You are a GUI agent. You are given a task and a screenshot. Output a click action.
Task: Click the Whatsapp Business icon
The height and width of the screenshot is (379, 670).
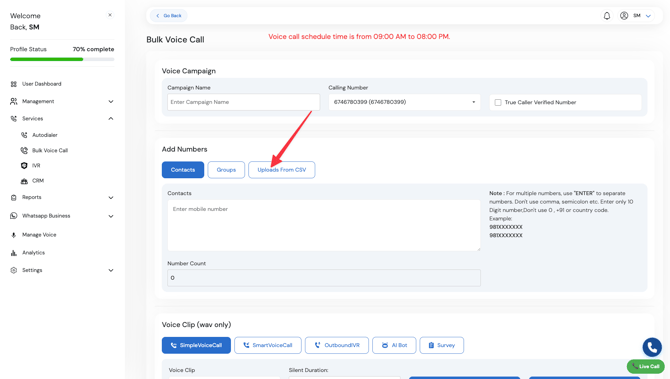[14, 216]
